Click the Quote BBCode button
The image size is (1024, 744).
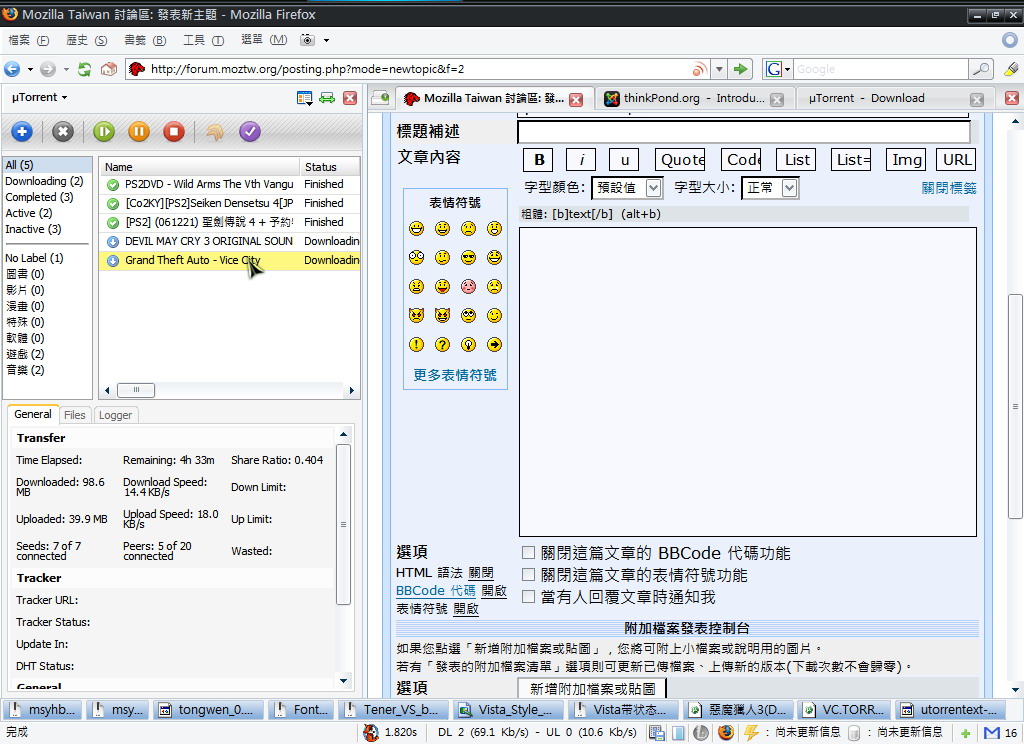[x=681, y=160]
